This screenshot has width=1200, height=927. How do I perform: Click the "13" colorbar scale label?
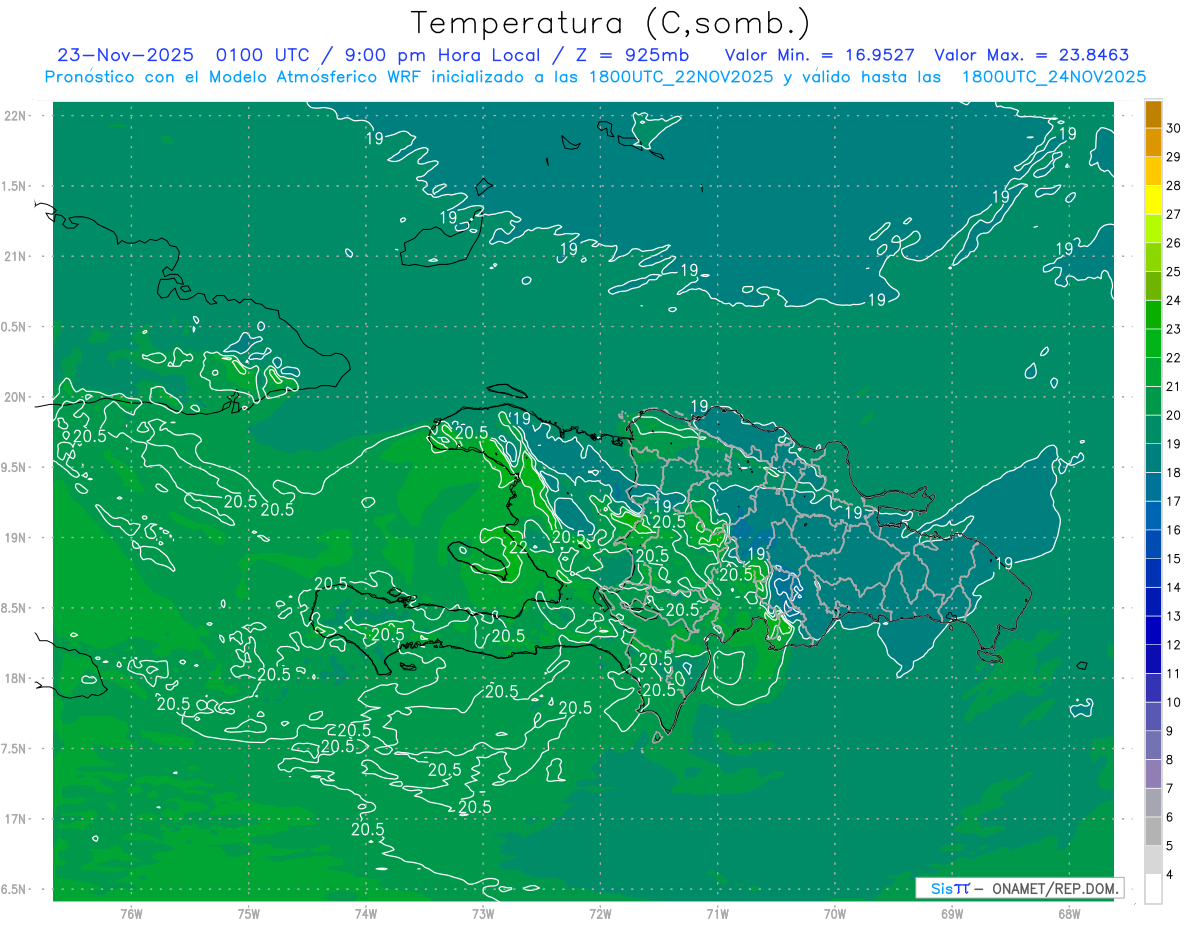1174,616
